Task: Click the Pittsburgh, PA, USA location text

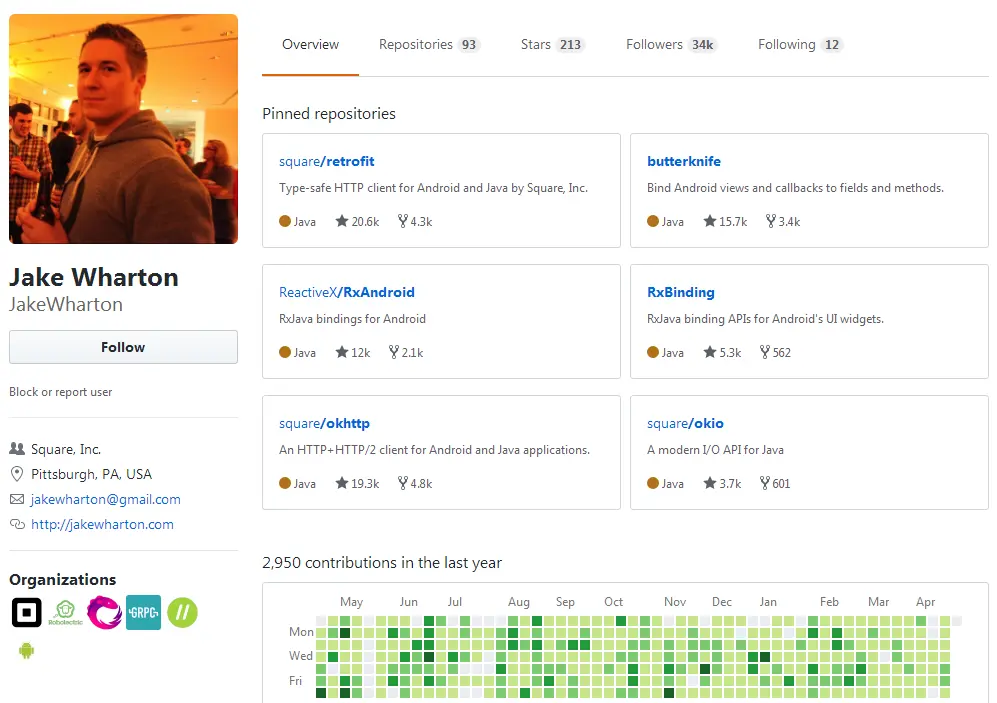Action: click(92, 474)
